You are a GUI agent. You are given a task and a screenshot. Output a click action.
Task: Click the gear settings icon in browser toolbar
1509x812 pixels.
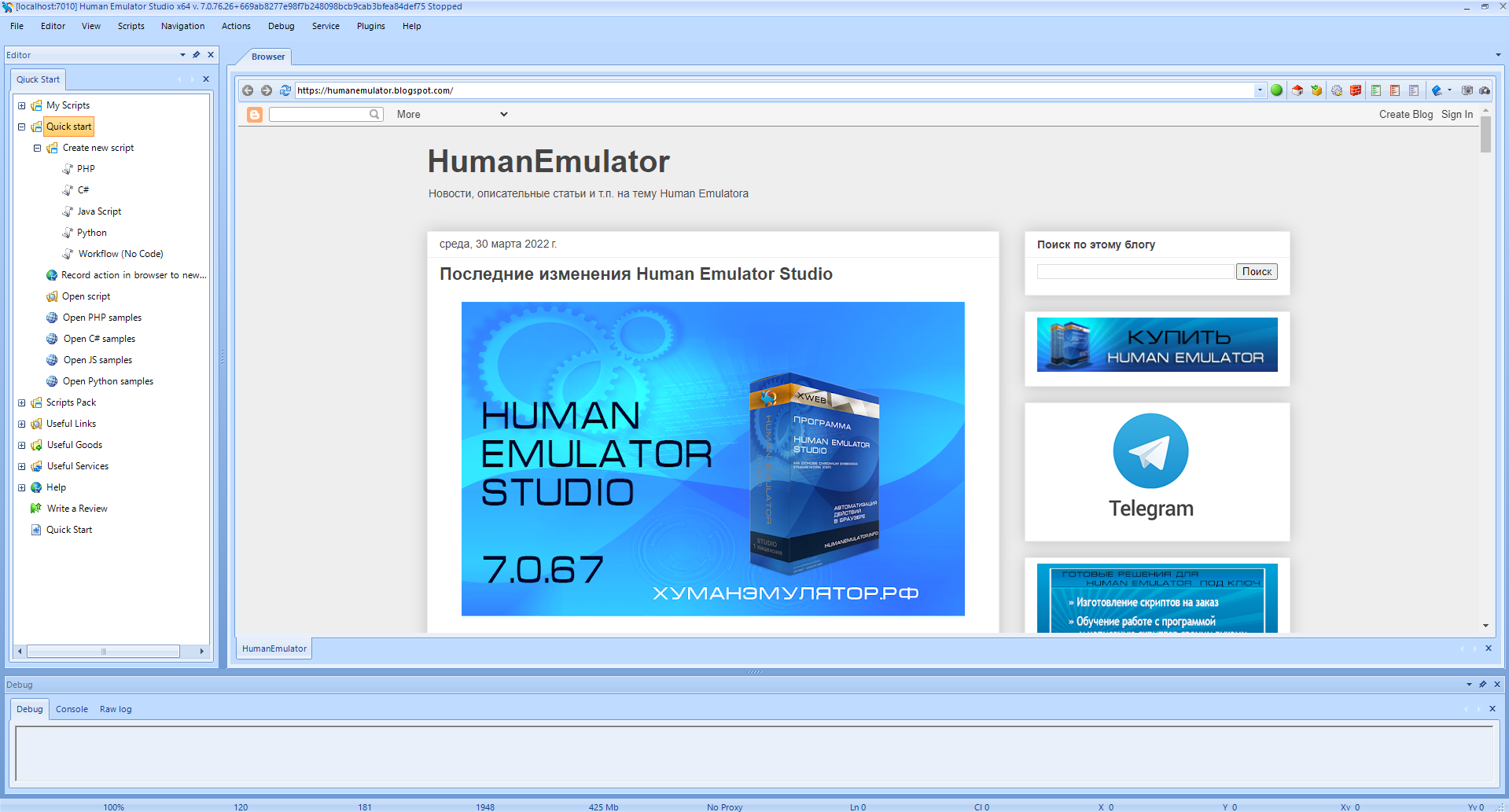coord(1336,90)
